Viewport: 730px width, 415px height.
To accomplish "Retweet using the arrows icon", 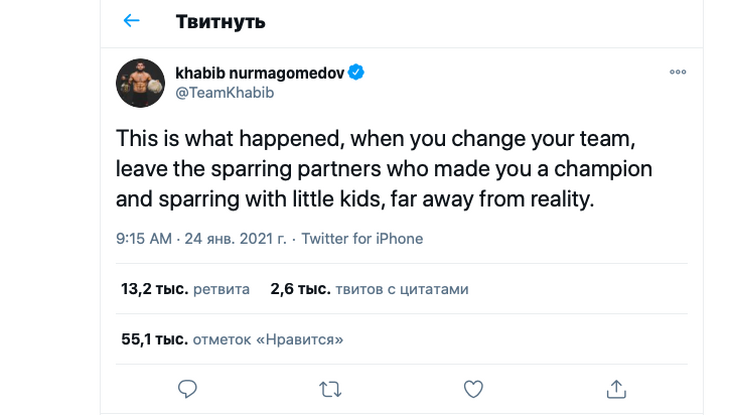I will (x=329, y=388).
